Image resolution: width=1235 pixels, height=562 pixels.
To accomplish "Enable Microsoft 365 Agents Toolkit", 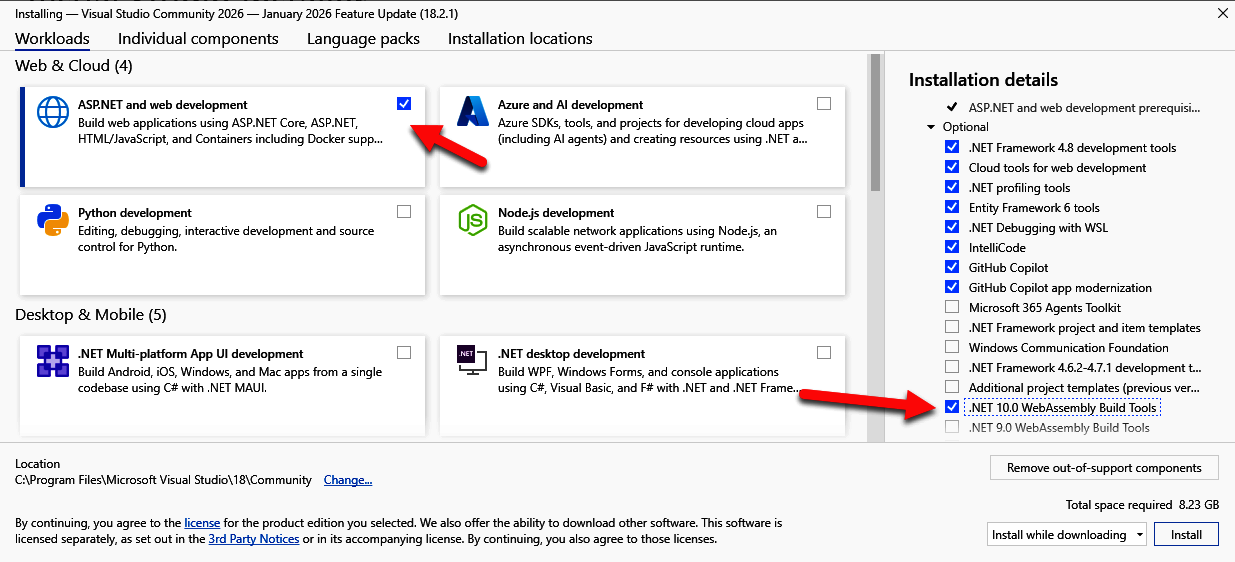I will coord(952,307).
